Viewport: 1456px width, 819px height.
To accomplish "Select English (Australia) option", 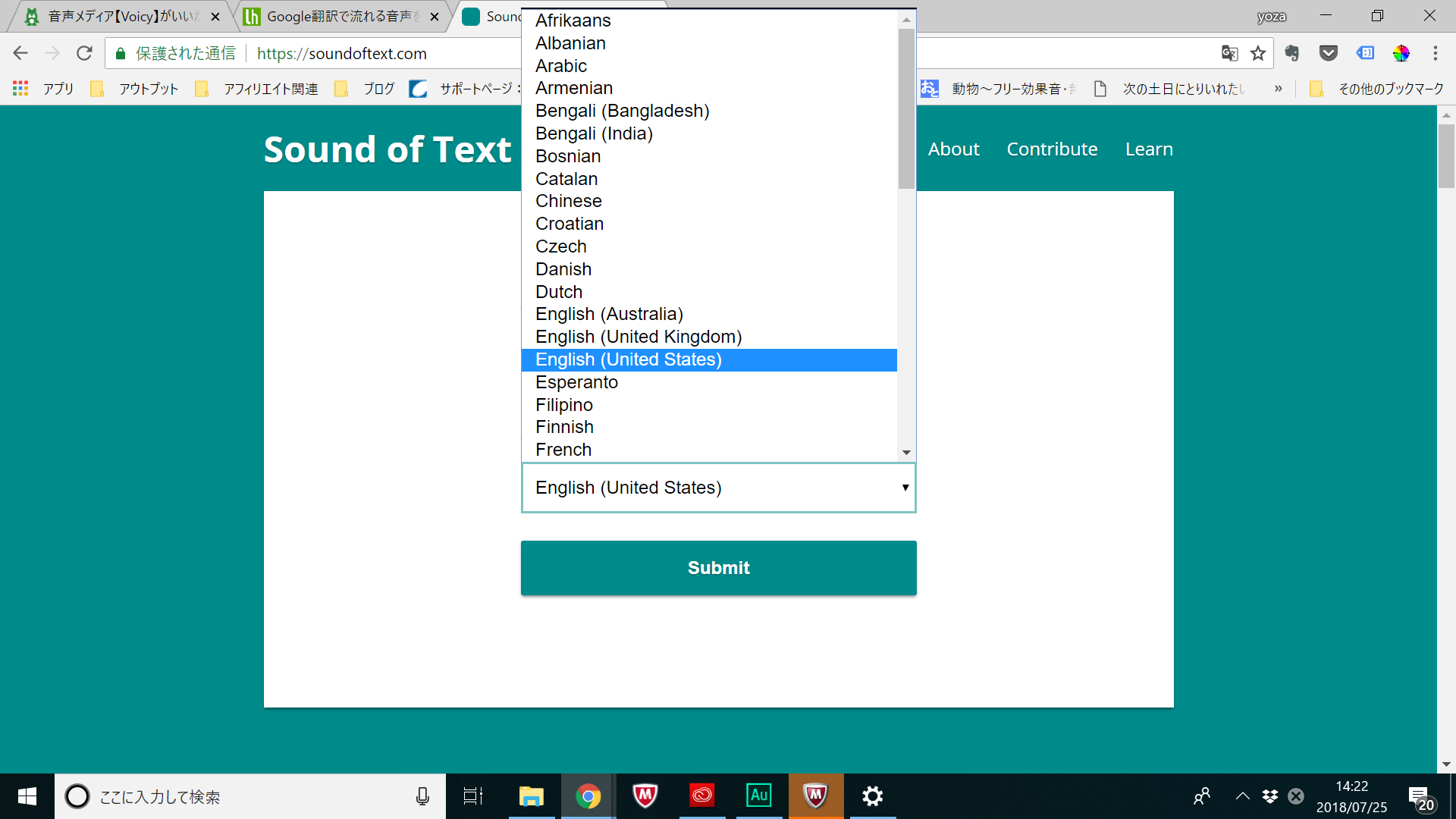I will (x=709, y=314).
